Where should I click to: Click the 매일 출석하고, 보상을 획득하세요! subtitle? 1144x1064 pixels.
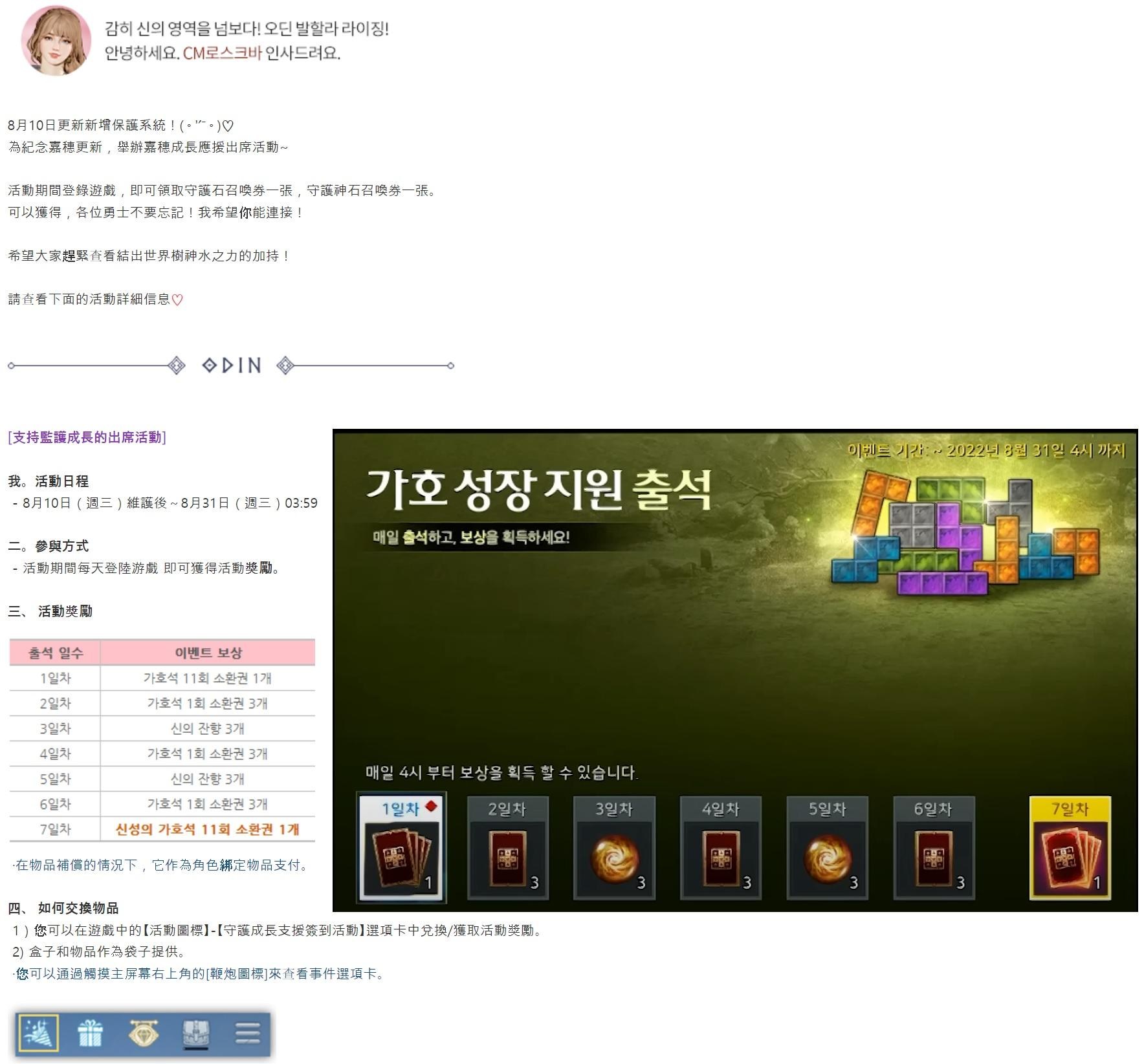(471, 537)
